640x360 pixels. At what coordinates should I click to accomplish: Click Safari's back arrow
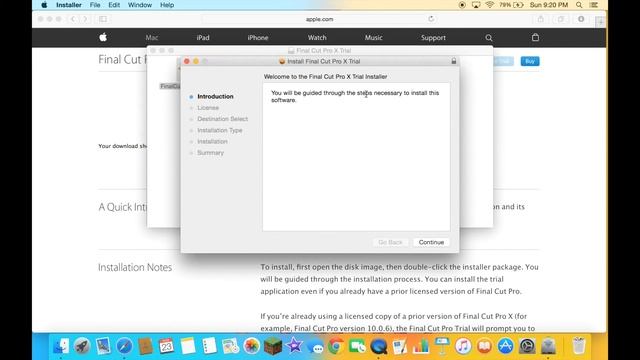click(x=73, y=19)
